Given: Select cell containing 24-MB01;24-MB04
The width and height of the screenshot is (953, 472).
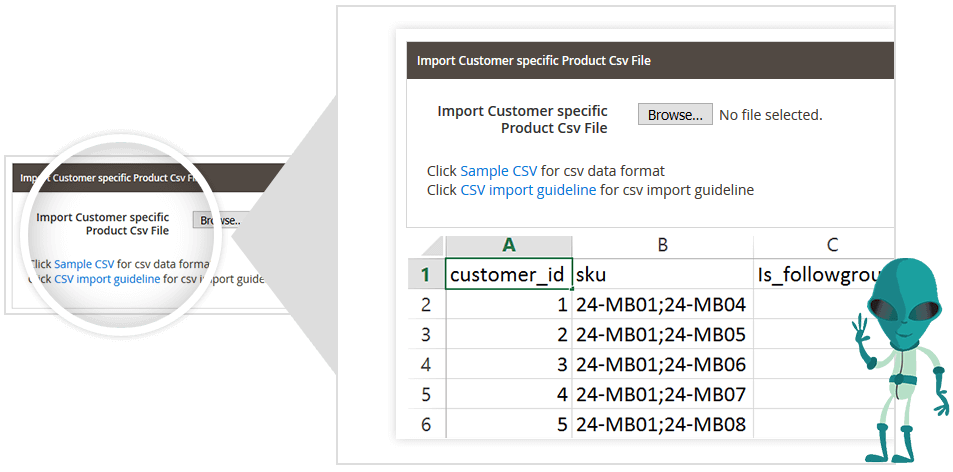Looking at the screenshot, I should pyautogui.click(x=662, y=305).
